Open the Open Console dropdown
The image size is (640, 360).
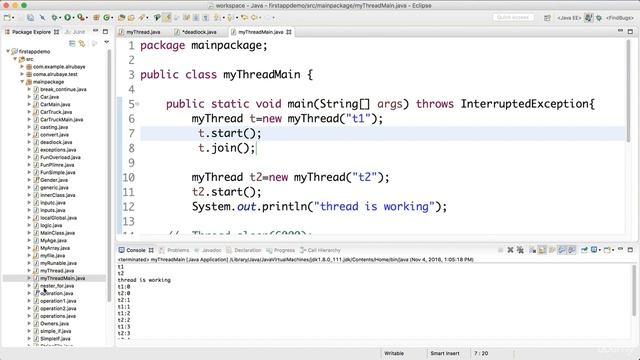pos(613,250)
